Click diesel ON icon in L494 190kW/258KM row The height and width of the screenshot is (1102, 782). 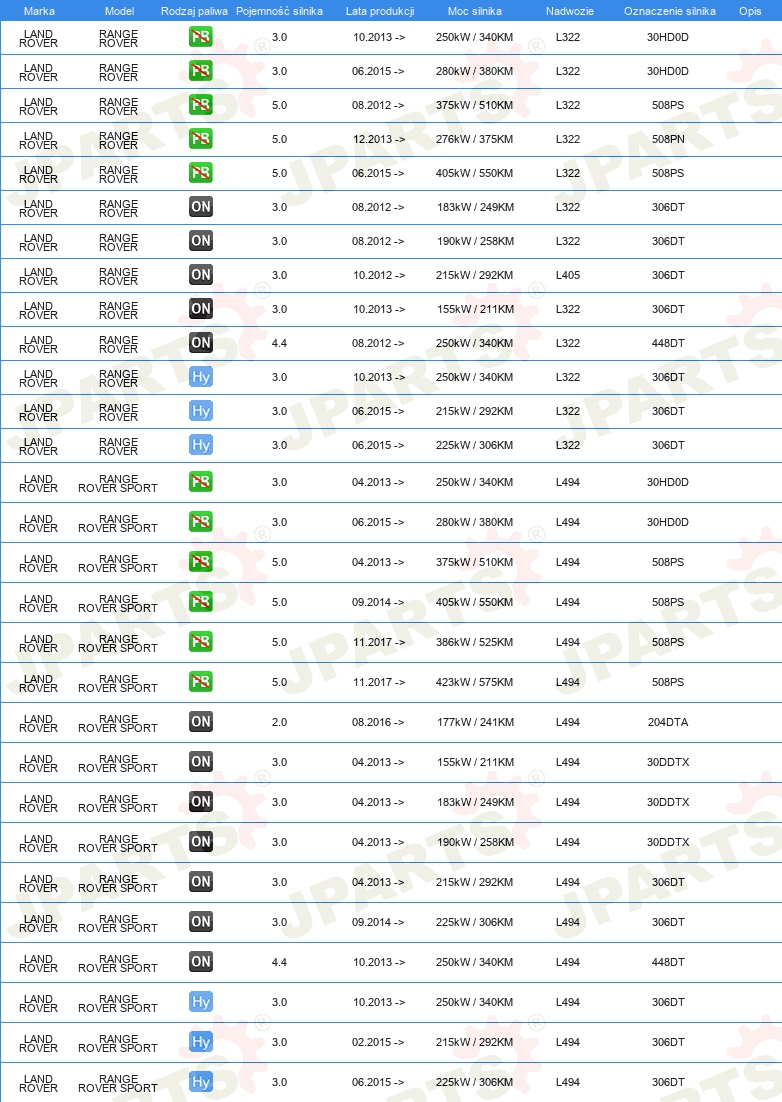(201, 842)
